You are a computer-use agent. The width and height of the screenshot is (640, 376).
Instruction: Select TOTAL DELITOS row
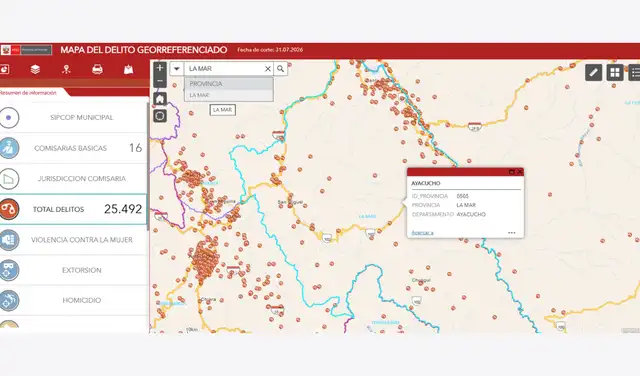click(x=73, y=209)
